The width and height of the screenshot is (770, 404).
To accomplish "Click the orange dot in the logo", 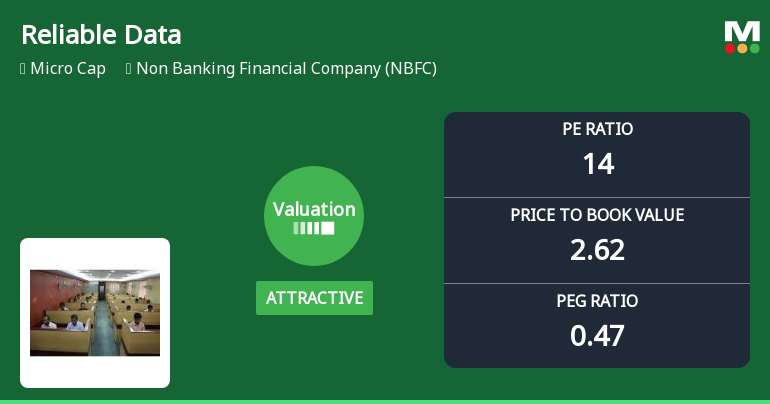I will point(742,48).
